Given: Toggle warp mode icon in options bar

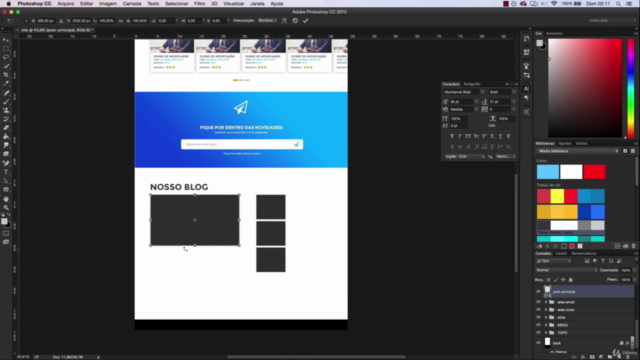Looking at the screenshot, I should [x=284, y=21].
